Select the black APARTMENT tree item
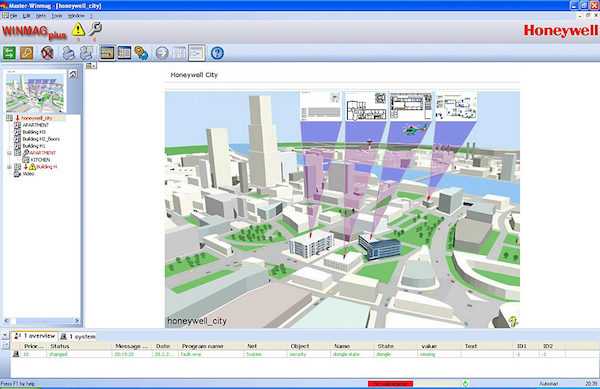The image size is (600, 389). point(36,125)
